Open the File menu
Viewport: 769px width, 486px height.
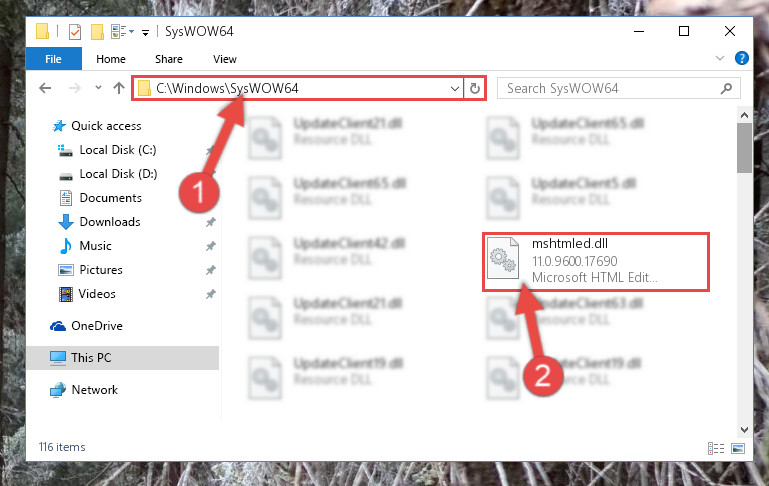[53, 59]
